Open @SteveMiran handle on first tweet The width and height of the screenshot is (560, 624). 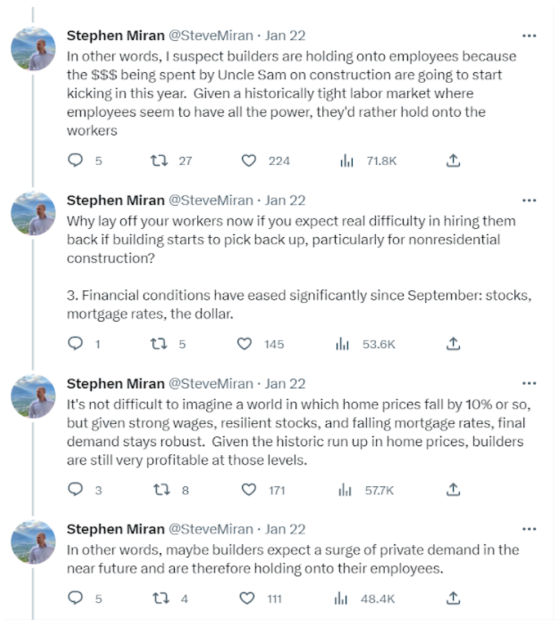(211, 35)
